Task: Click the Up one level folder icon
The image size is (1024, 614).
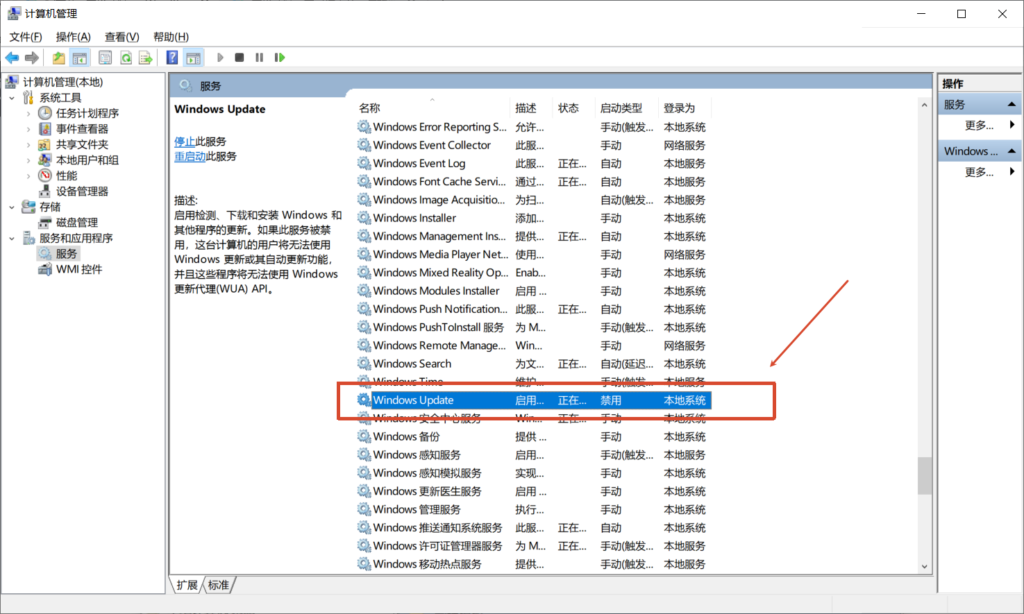Action: 59,58
